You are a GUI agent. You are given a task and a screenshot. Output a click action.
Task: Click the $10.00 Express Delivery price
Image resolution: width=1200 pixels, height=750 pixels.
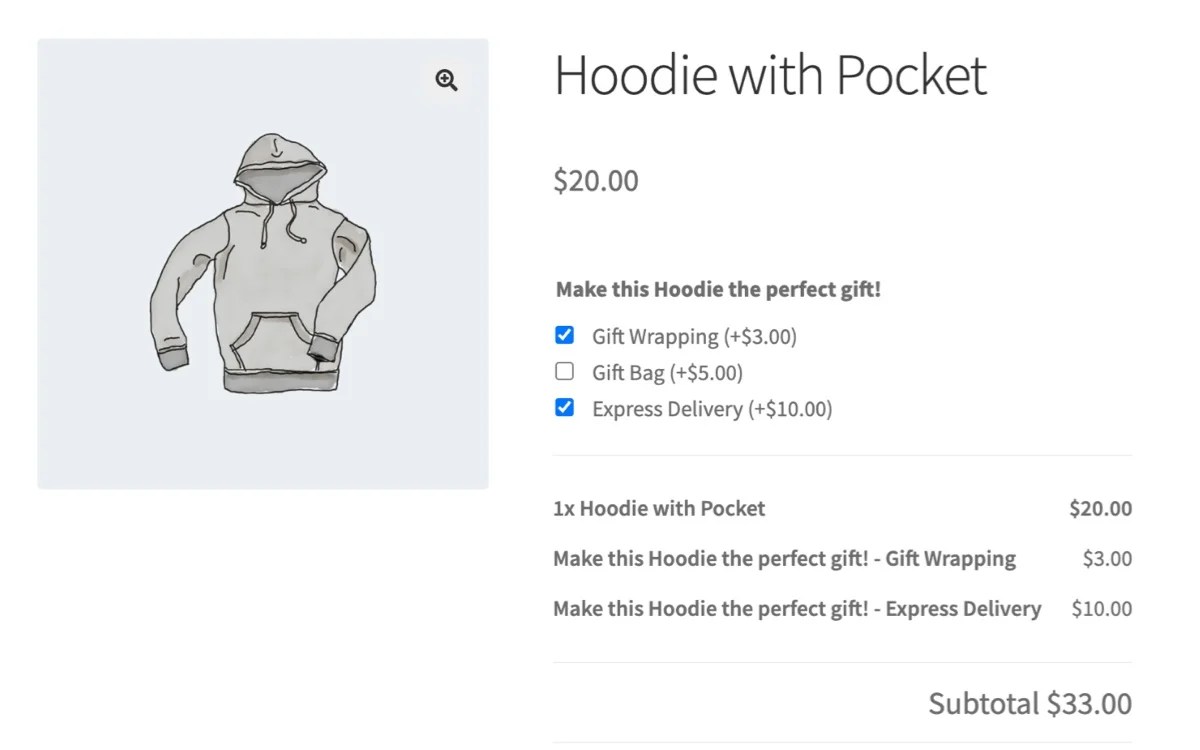(x=1101, y=608)
